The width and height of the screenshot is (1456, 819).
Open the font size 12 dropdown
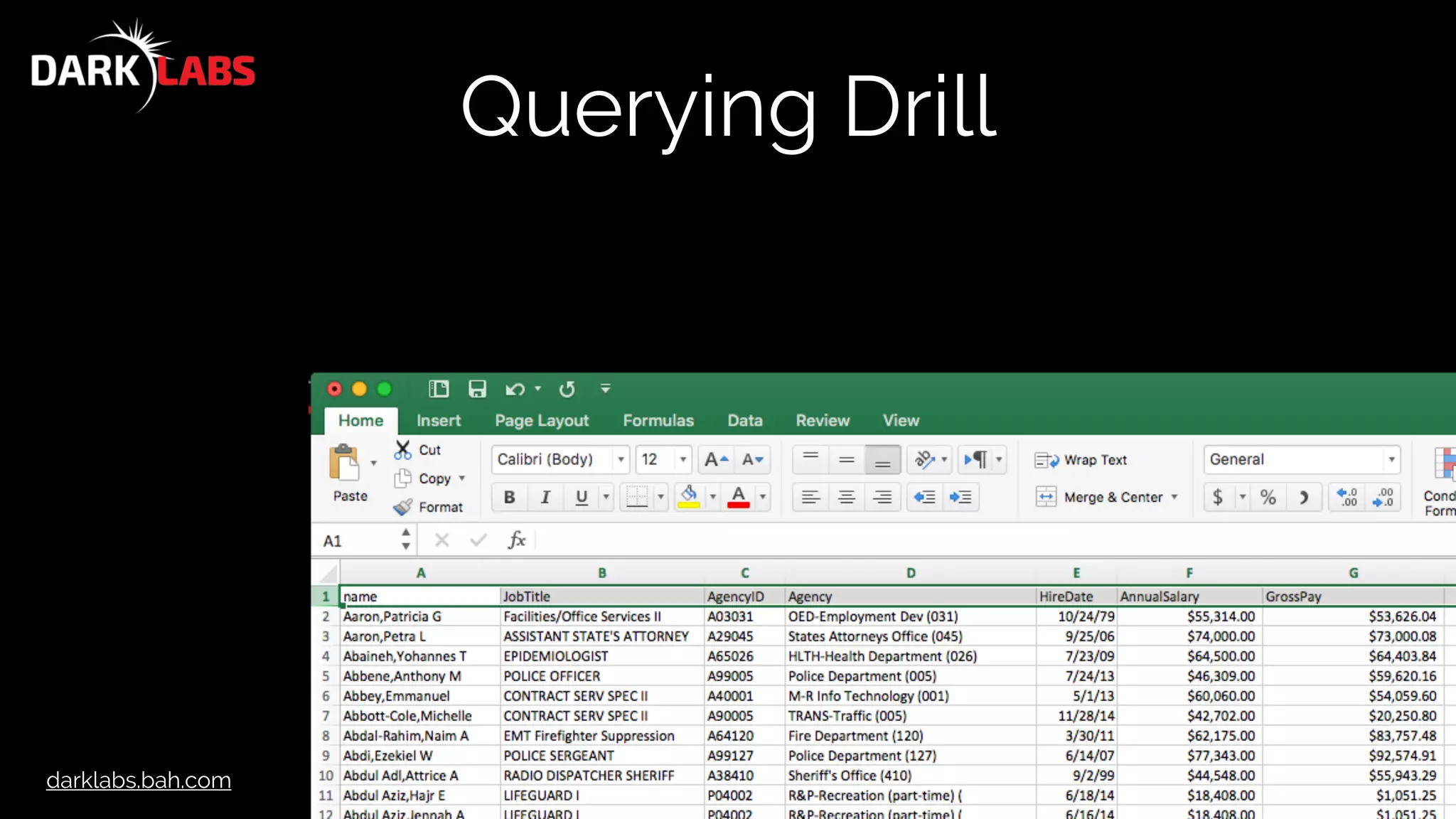point(683,459)
